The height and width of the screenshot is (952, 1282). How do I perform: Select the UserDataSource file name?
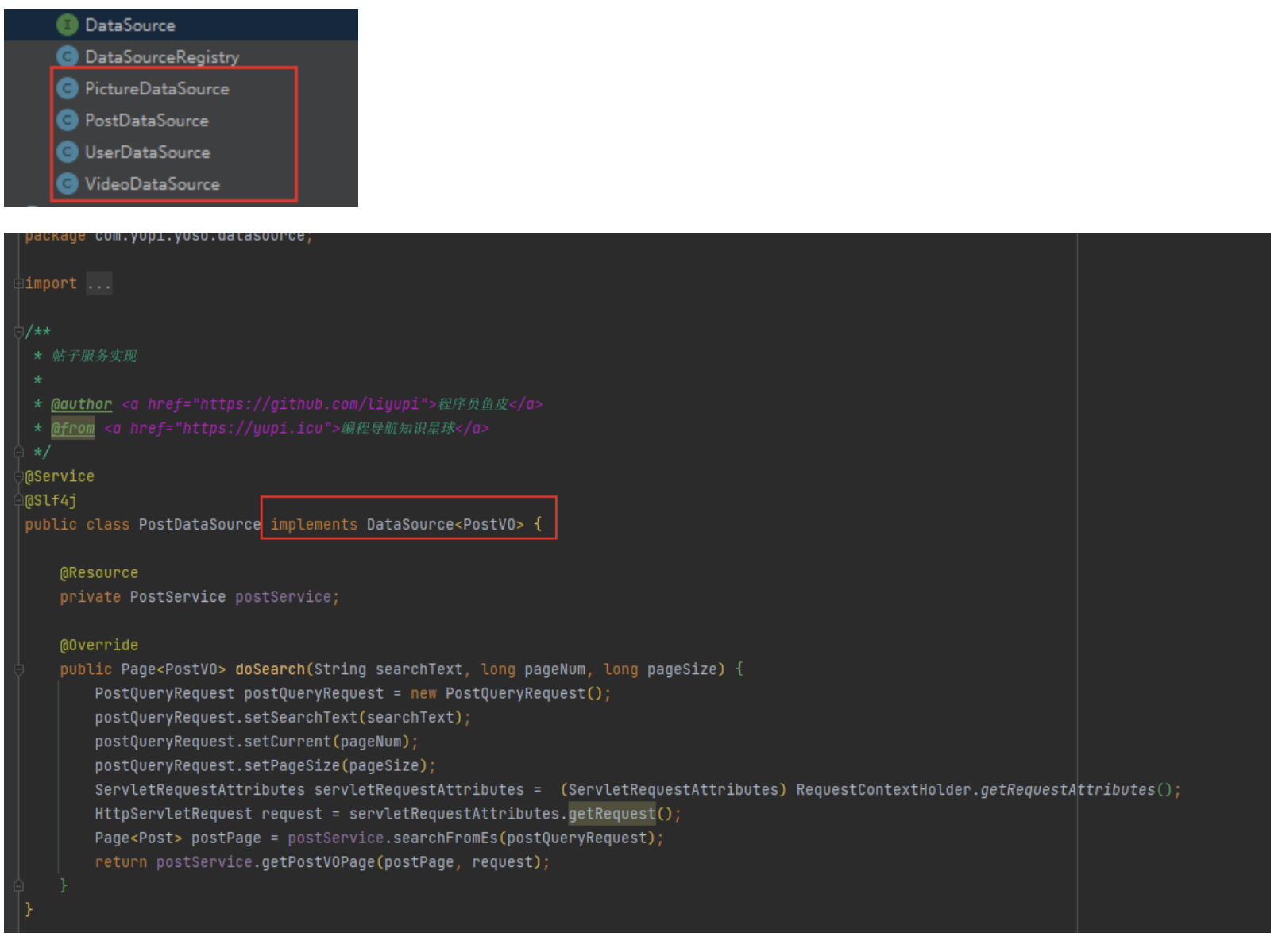(x=147, y=152)
